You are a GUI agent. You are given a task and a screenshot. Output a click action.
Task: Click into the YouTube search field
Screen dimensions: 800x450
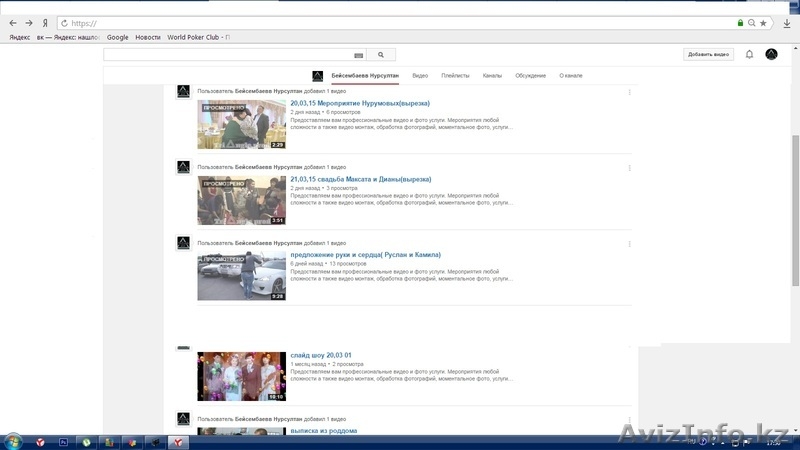[228, 55]
